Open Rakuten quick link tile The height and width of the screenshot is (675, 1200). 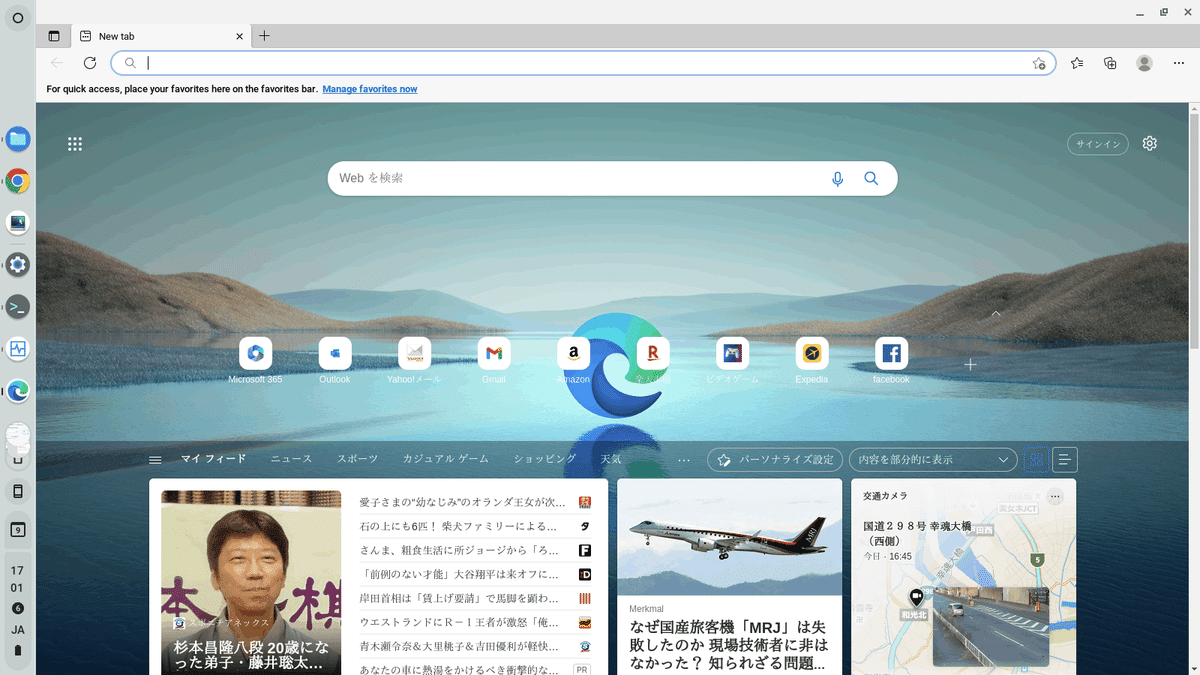[653, 361]
